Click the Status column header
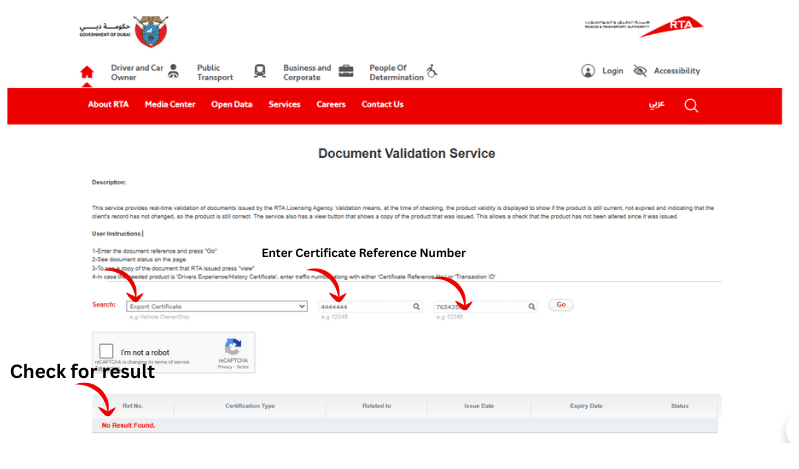Image resolution: width=799 pixels, height=469 pixels. point(680,406)
